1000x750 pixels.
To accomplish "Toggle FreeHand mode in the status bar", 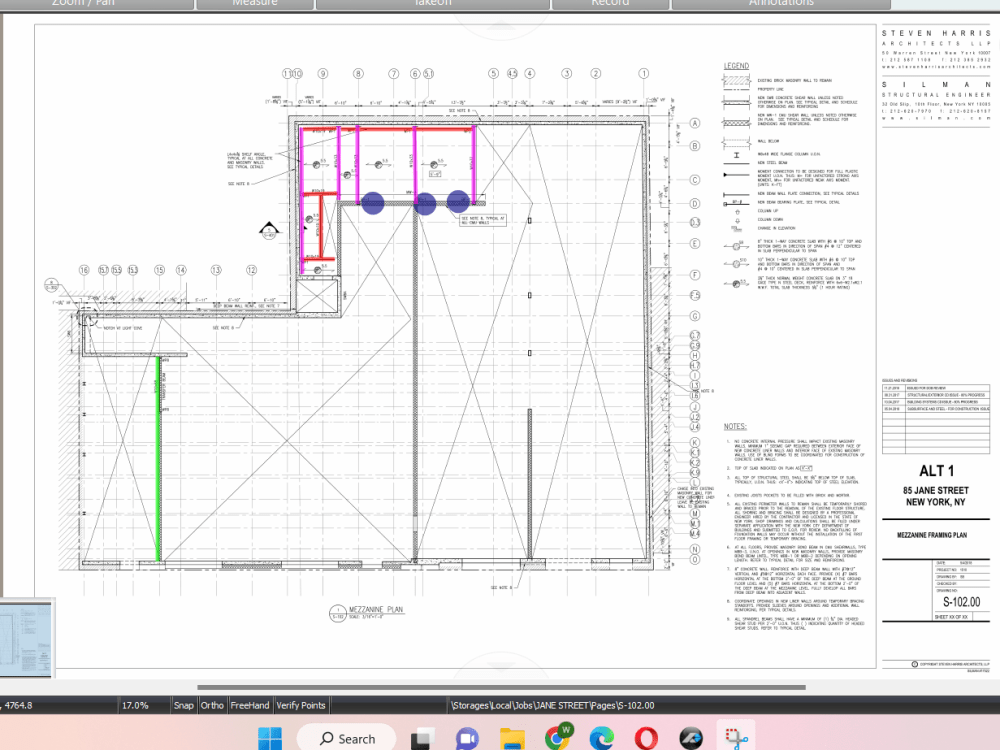I will tap(250, 705).
